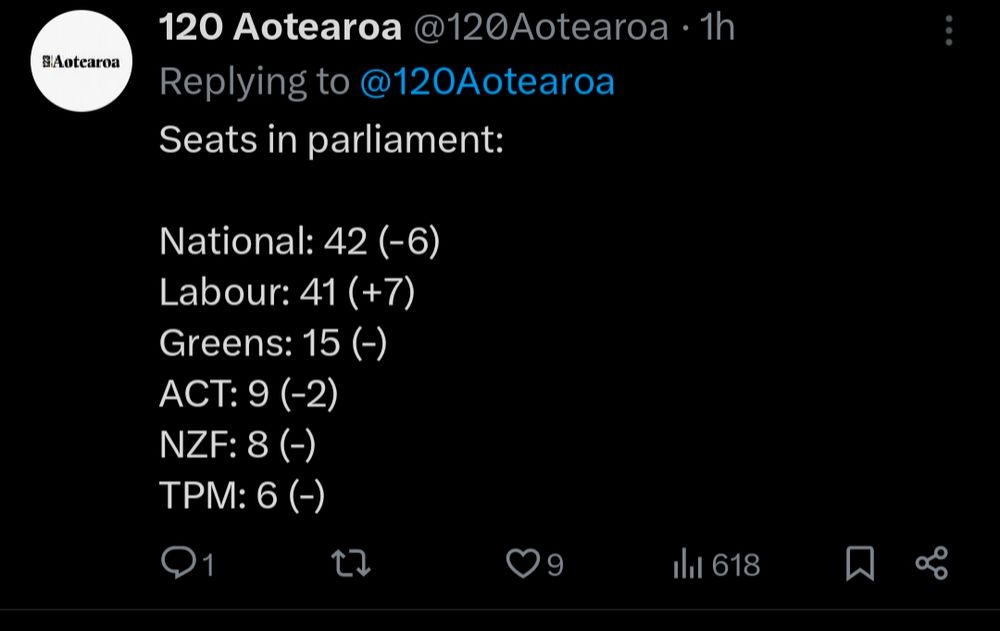Like the tweet with the heart icon
This screenshot has height=631, width=1000.
(x=523, y=563)
